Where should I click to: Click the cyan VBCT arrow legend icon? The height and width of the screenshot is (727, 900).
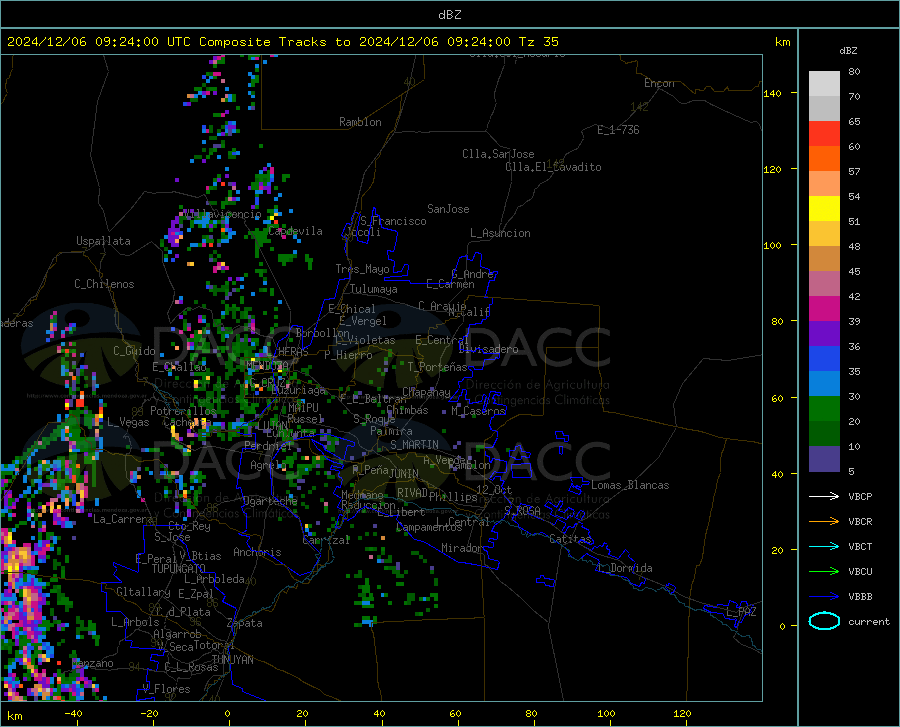pyautogui.click(x=824, y=546)
